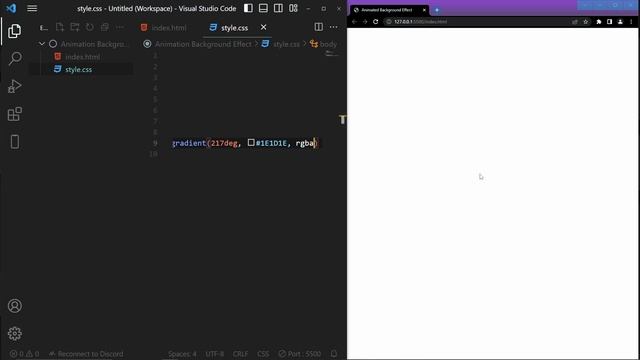Image resolution: width=640 pixels, height=360 pixels.
Task: Collapse all folders in Explorer
Action: click(104, 27)
